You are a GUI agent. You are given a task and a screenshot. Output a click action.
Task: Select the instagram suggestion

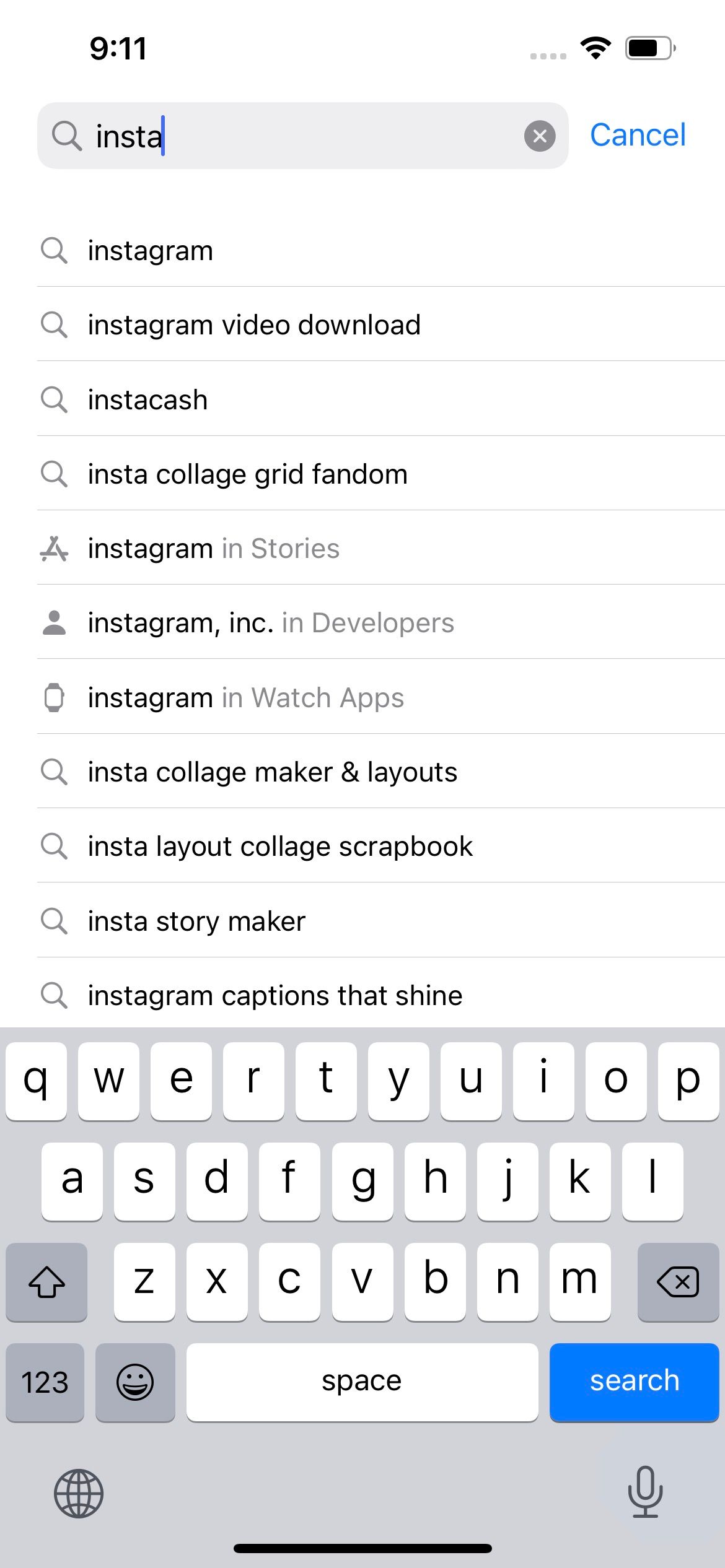(381, 251)
